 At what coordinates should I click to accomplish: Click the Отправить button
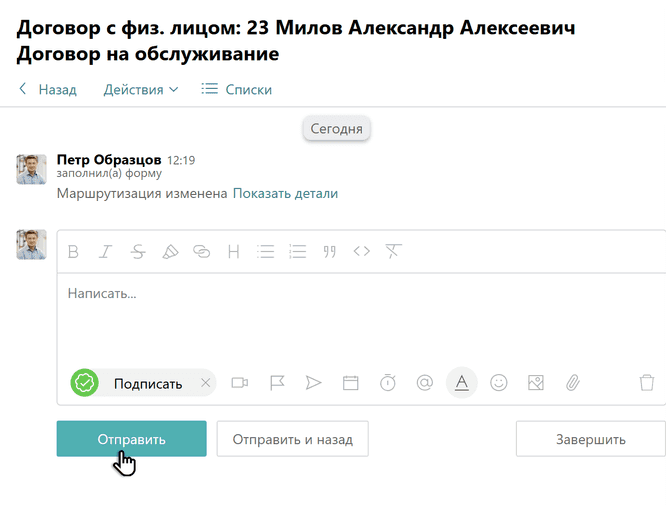pos(131,439)
